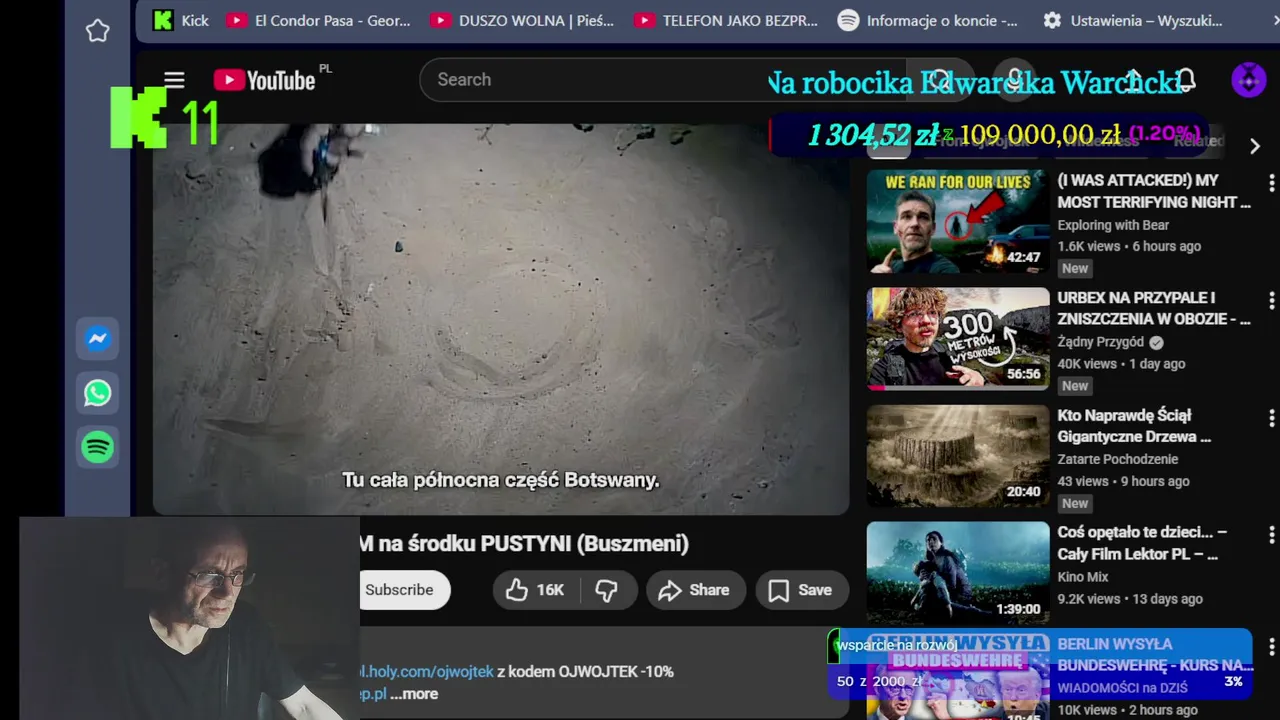Viewport: 1280px width, 720px height.
Task: Save the video to a playlist
Action: [801, 590]
